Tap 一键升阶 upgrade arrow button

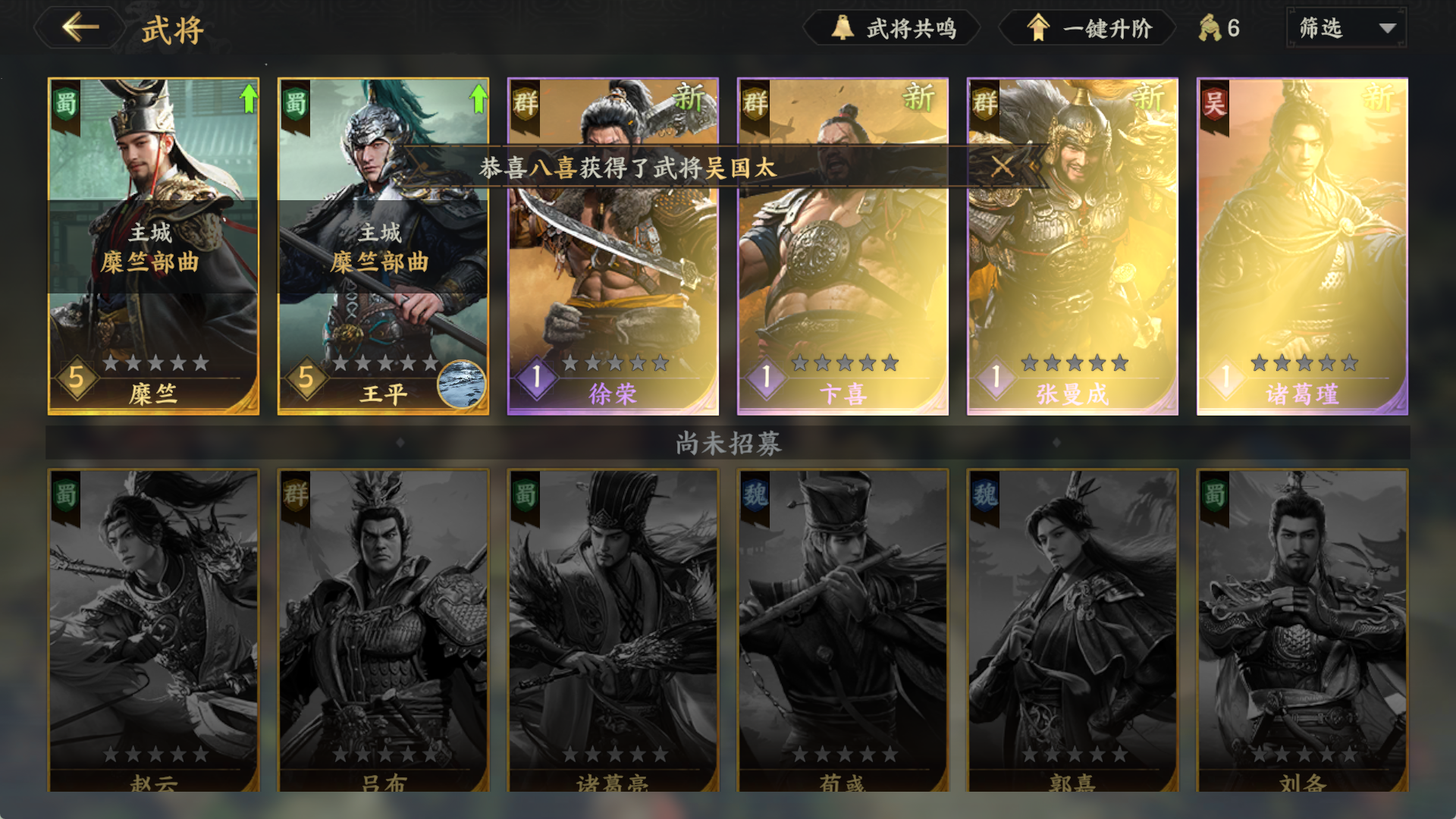tap(1087, 29)
